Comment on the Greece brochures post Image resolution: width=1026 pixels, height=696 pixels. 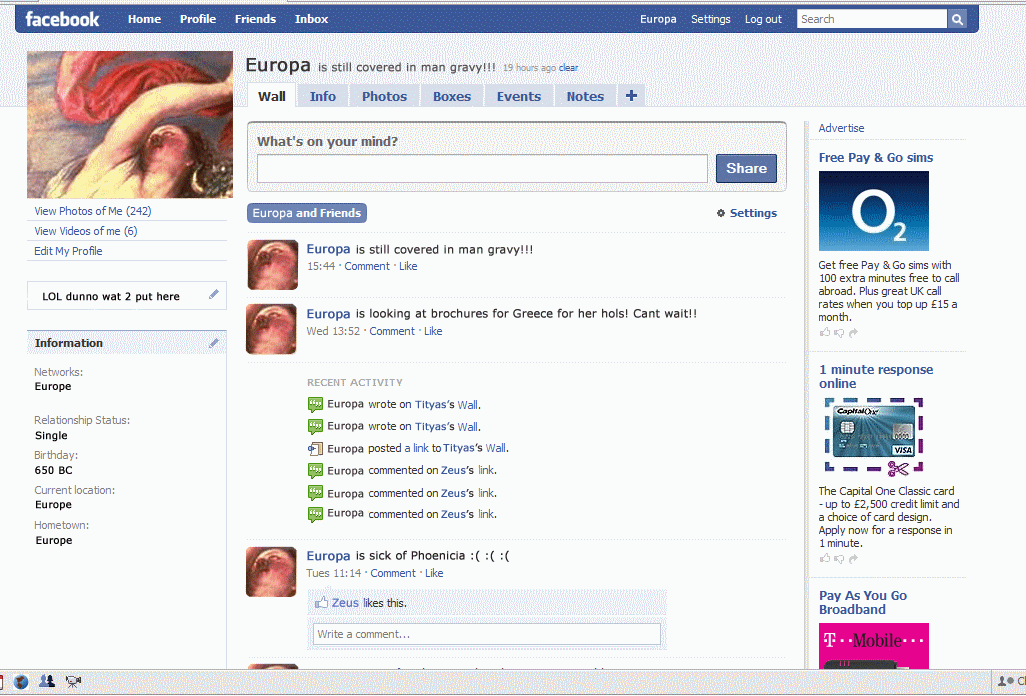click(x=392, y=331)
